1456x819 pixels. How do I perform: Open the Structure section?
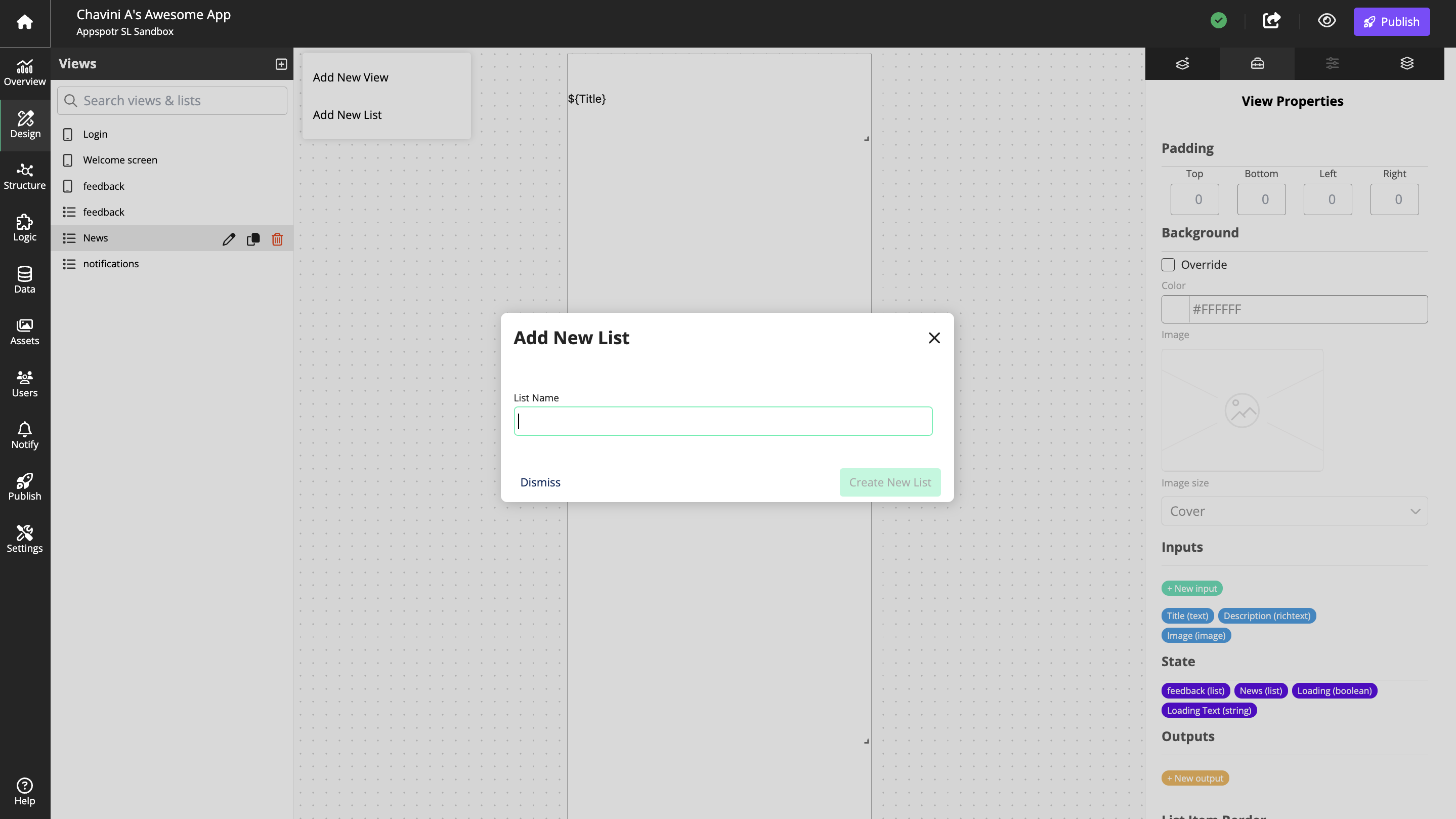click(25, 177)
